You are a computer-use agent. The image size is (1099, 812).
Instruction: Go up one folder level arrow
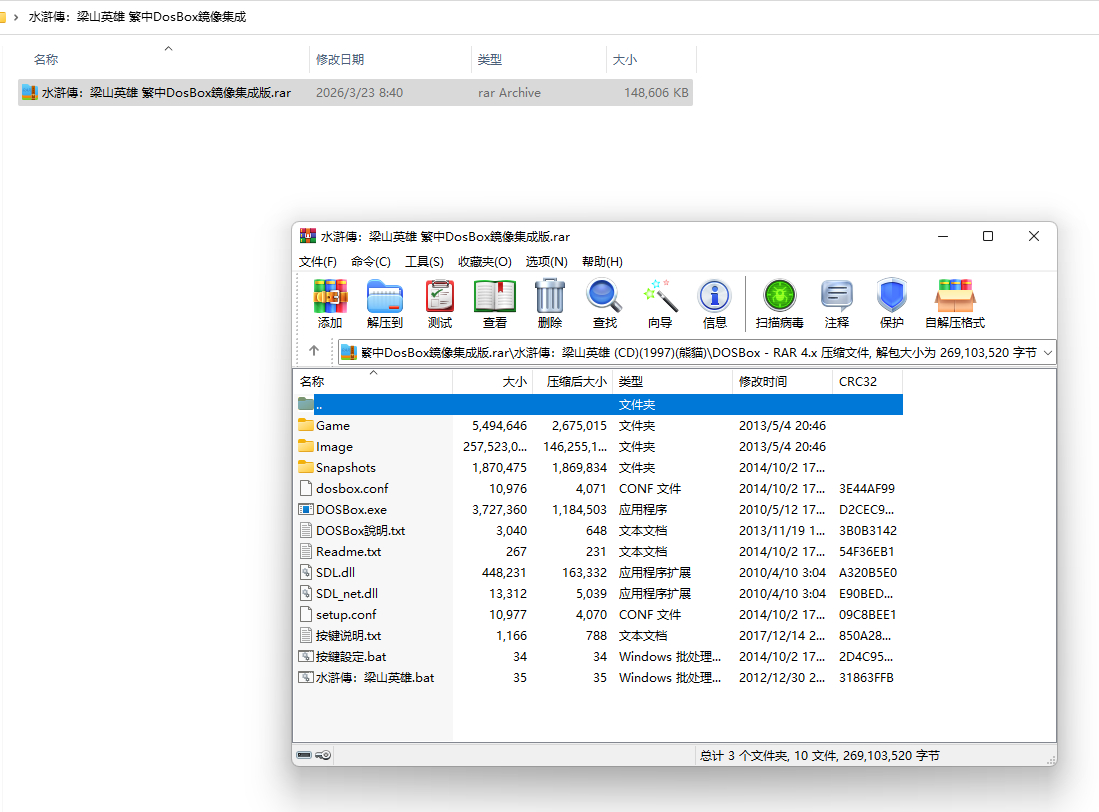(314, 351)
